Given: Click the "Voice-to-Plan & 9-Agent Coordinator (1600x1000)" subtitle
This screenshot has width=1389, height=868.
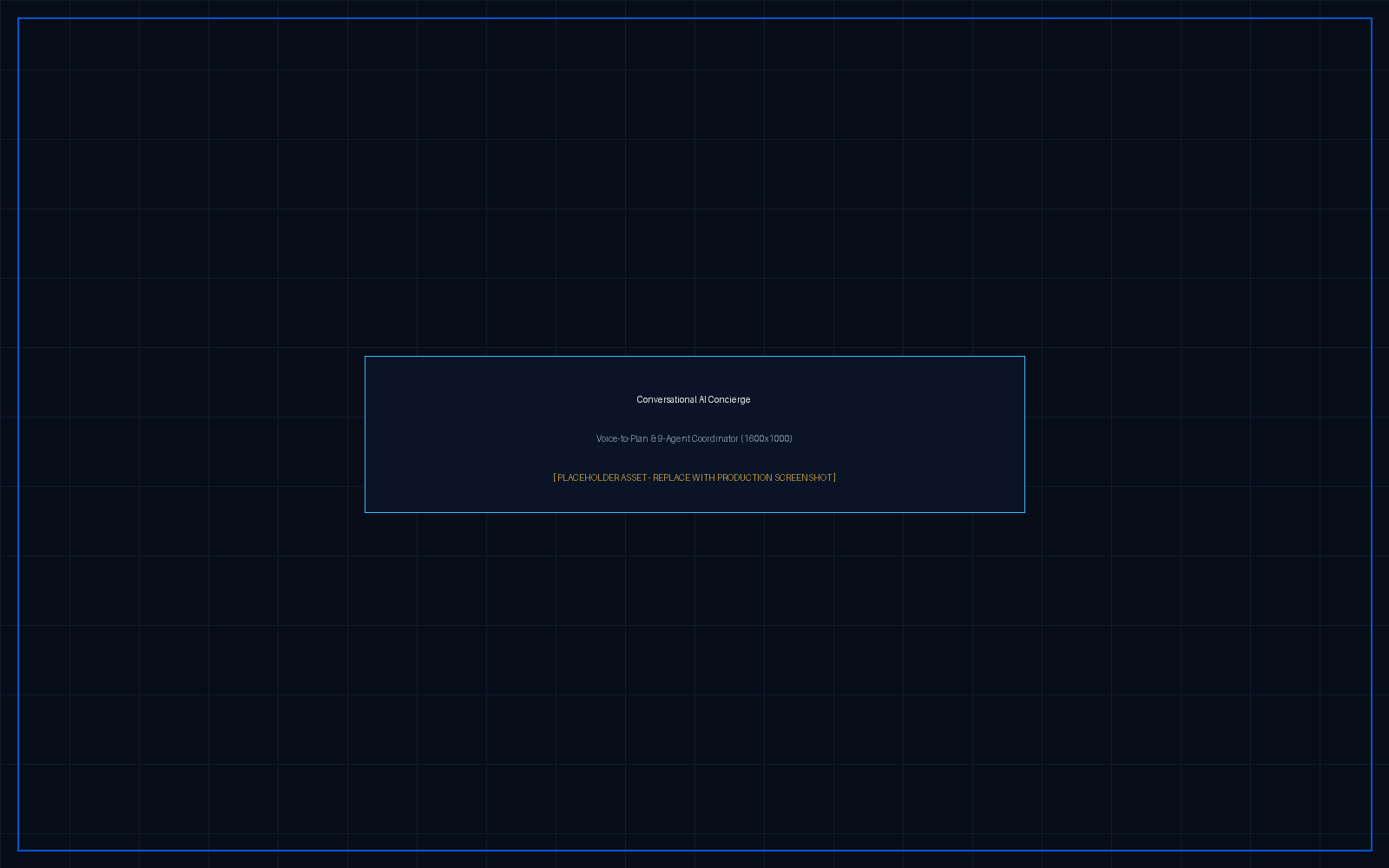Looking at the screenshot, I should click(x=694, y=438).
